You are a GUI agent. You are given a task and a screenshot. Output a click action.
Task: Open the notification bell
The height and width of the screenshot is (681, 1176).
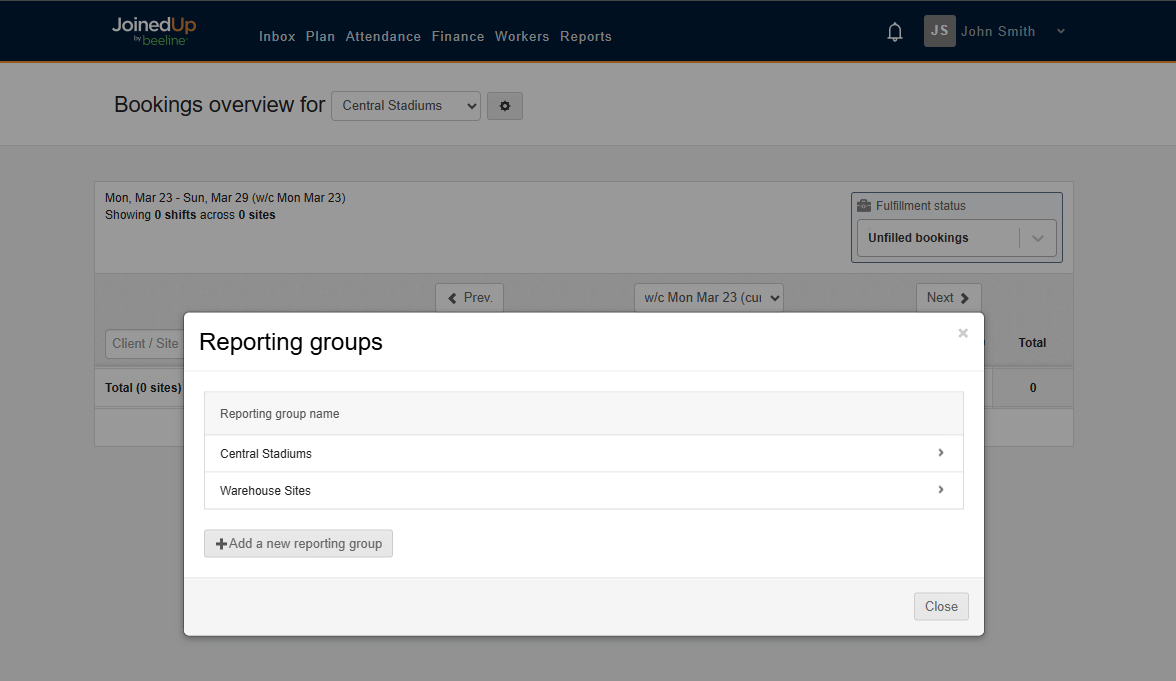pyautogui.click(x=894, y=31)
